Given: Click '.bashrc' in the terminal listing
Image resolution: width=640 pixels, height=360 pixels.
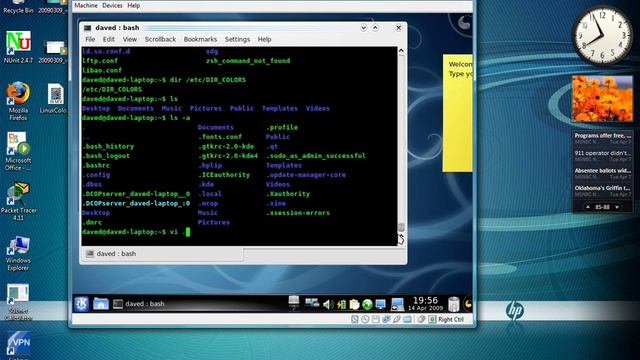Looking at the screenshot, I should point(96,165).
